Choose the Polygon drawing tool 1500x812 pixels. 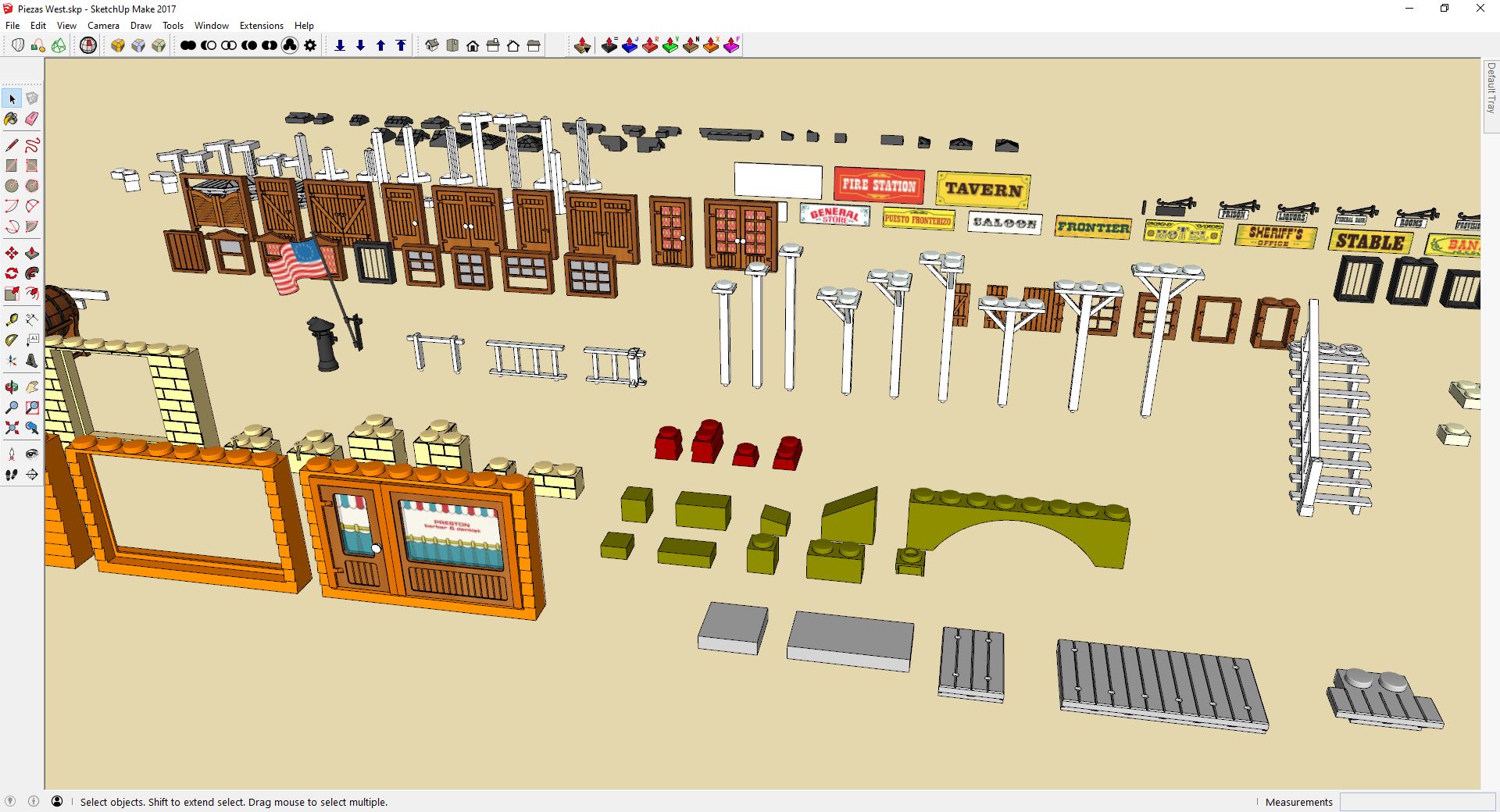point(32,186)
